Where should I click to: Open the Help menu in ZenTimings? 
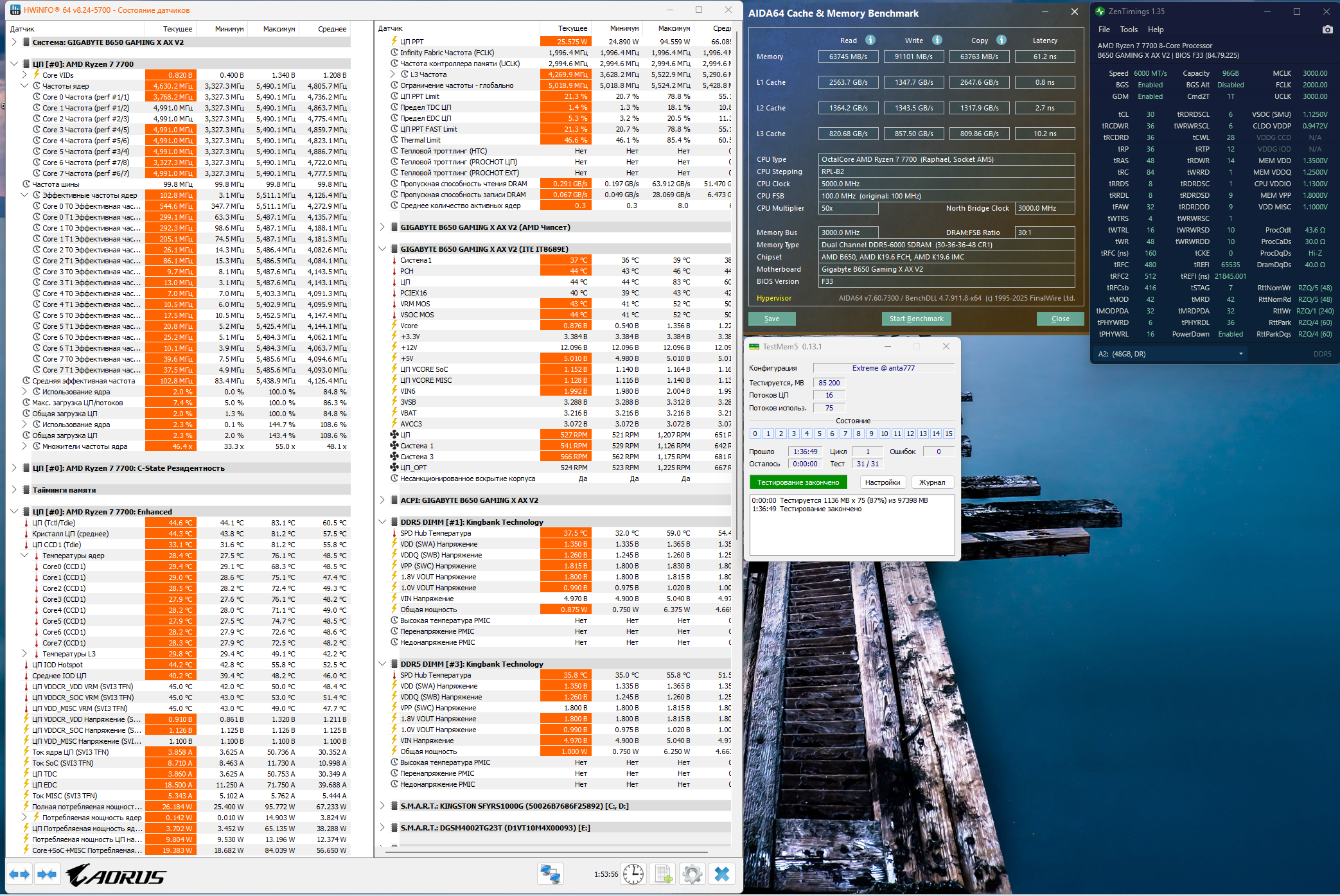pyautogui.click(x=1156, y=30)
